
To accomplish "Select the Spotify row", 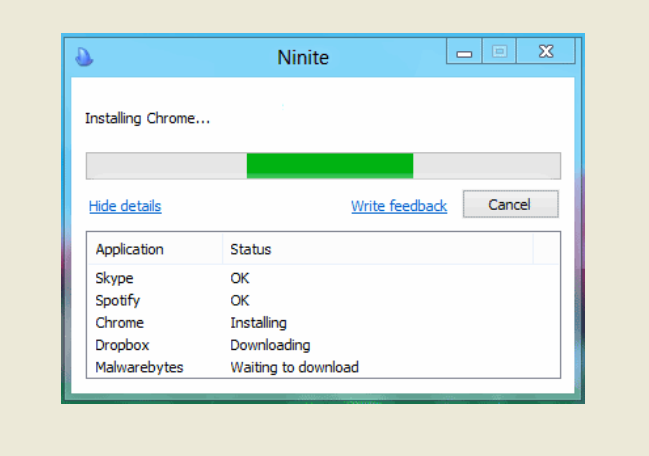I will click(117, 300).
